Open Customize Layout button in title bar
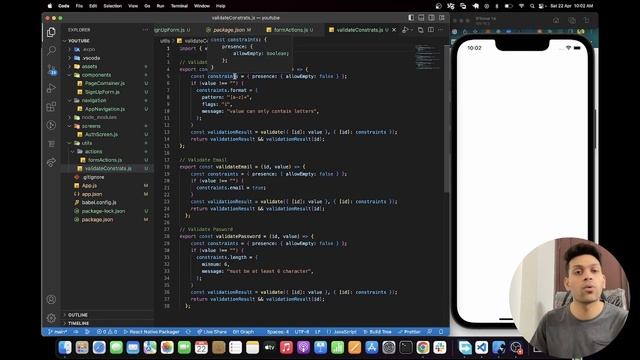This screenshot has height=360, width=640. (x=442, y=18)
